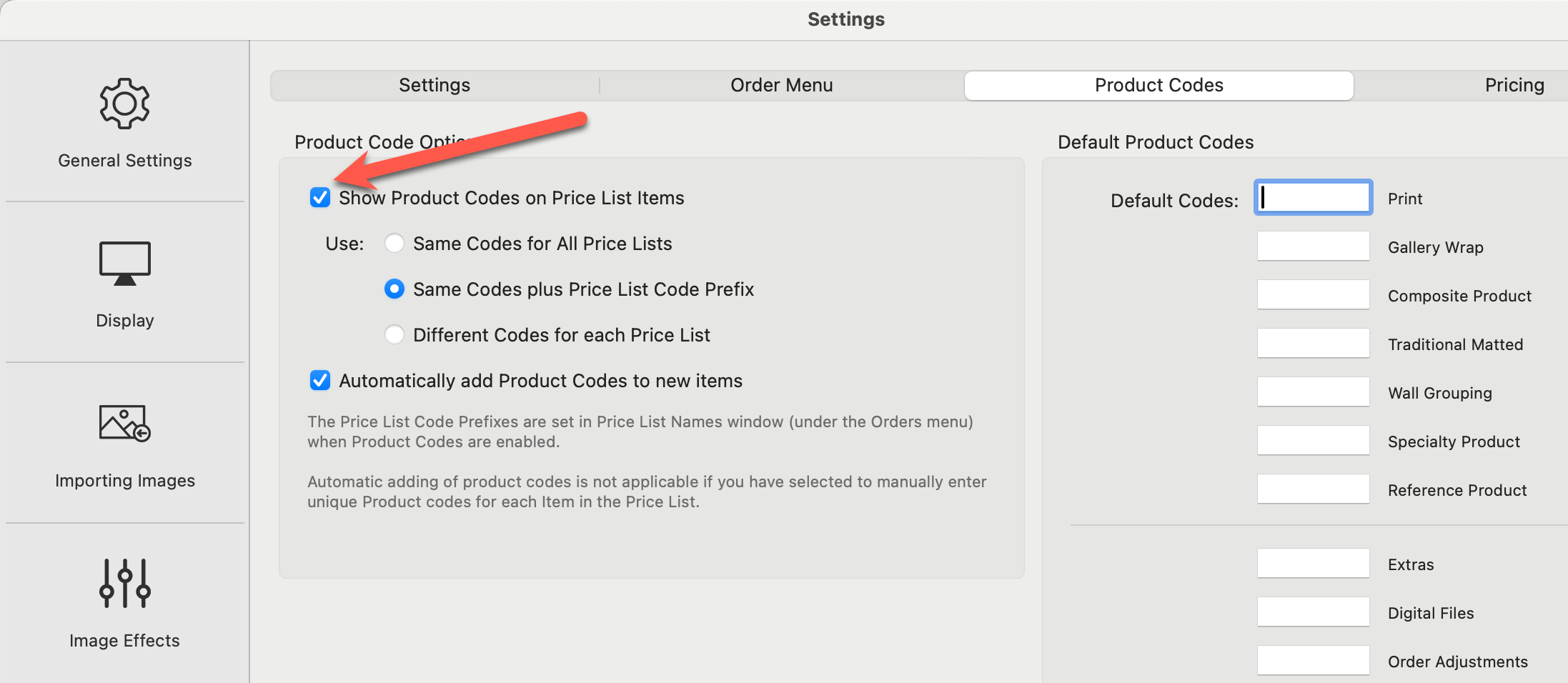Uncheck Show Product Codes on Price List Items
This screenshot has width=1568, height=683.
click(x=320, y=198)
